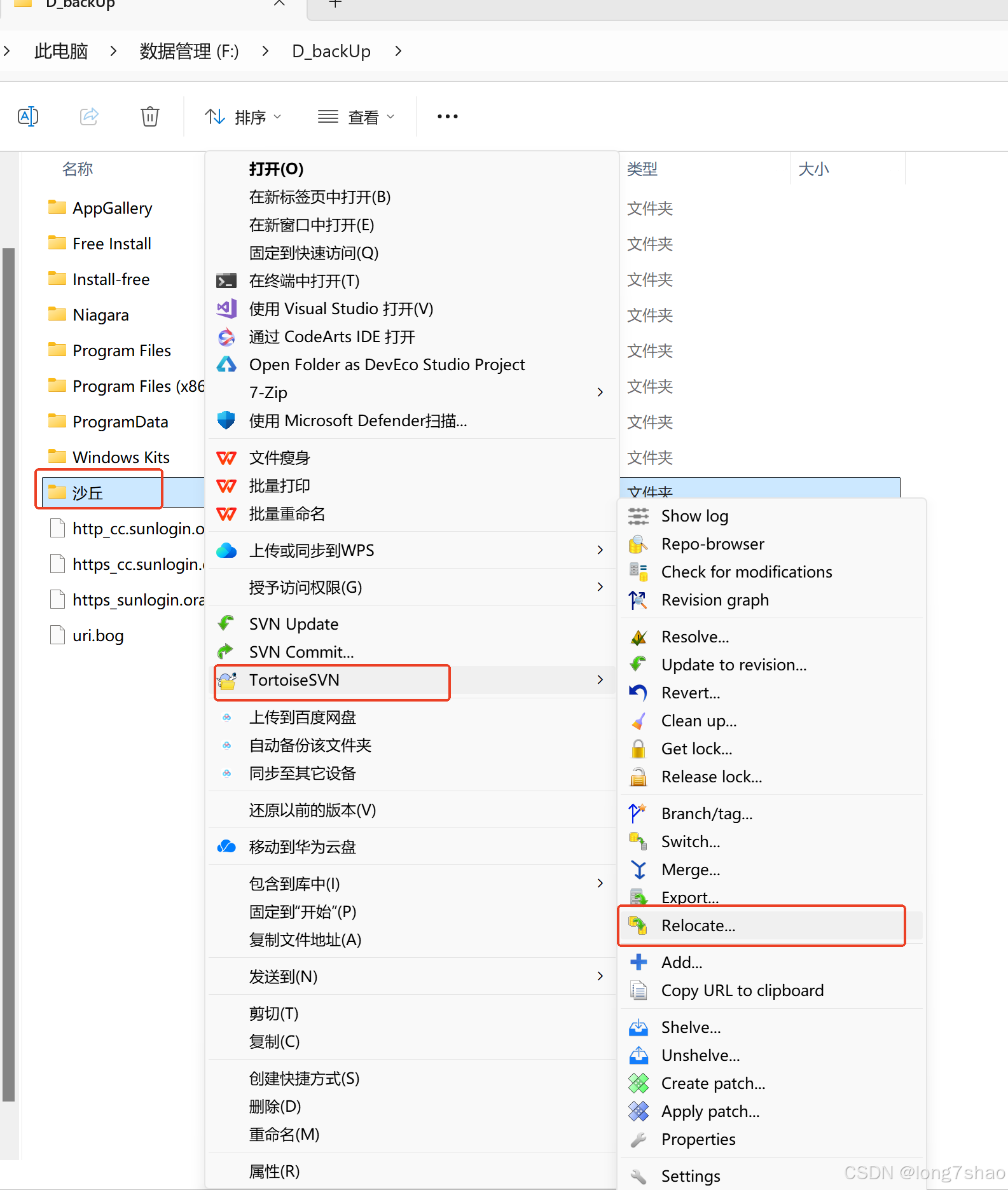Expand the 授予访问权限(G) submenu arrow
Screen dimensions: 1008x1190
600,587
